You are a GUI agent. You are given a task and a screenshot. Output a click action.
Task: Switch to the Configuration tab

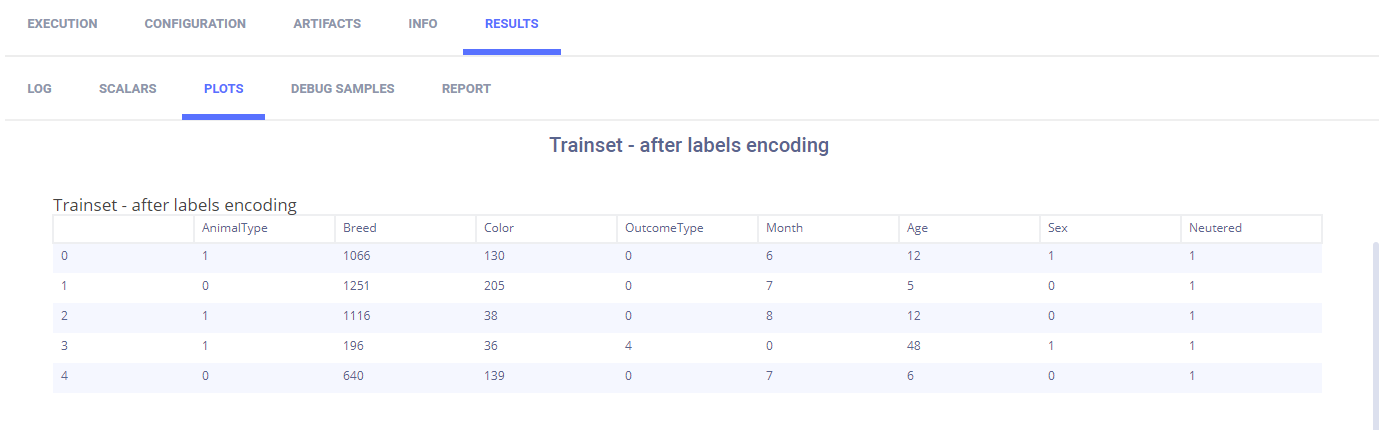(x=195, y=24)
